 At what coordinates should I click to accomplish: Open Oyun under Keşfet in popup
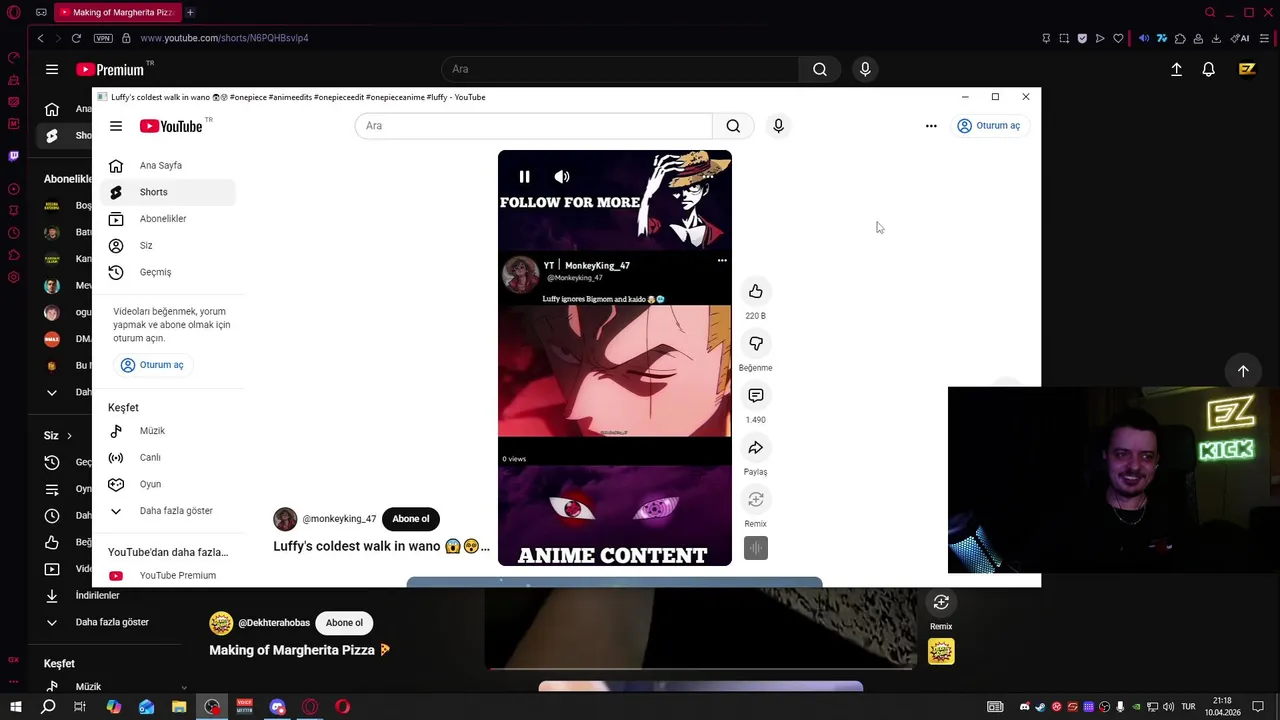(x=166, y=484)
